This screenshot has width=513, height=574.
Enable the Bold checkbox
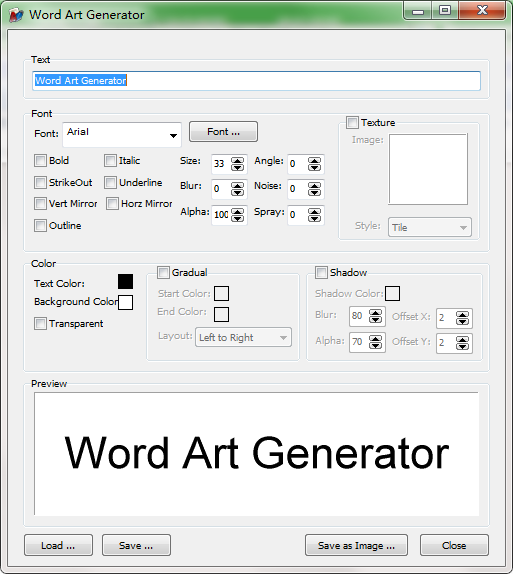point(40,160)
